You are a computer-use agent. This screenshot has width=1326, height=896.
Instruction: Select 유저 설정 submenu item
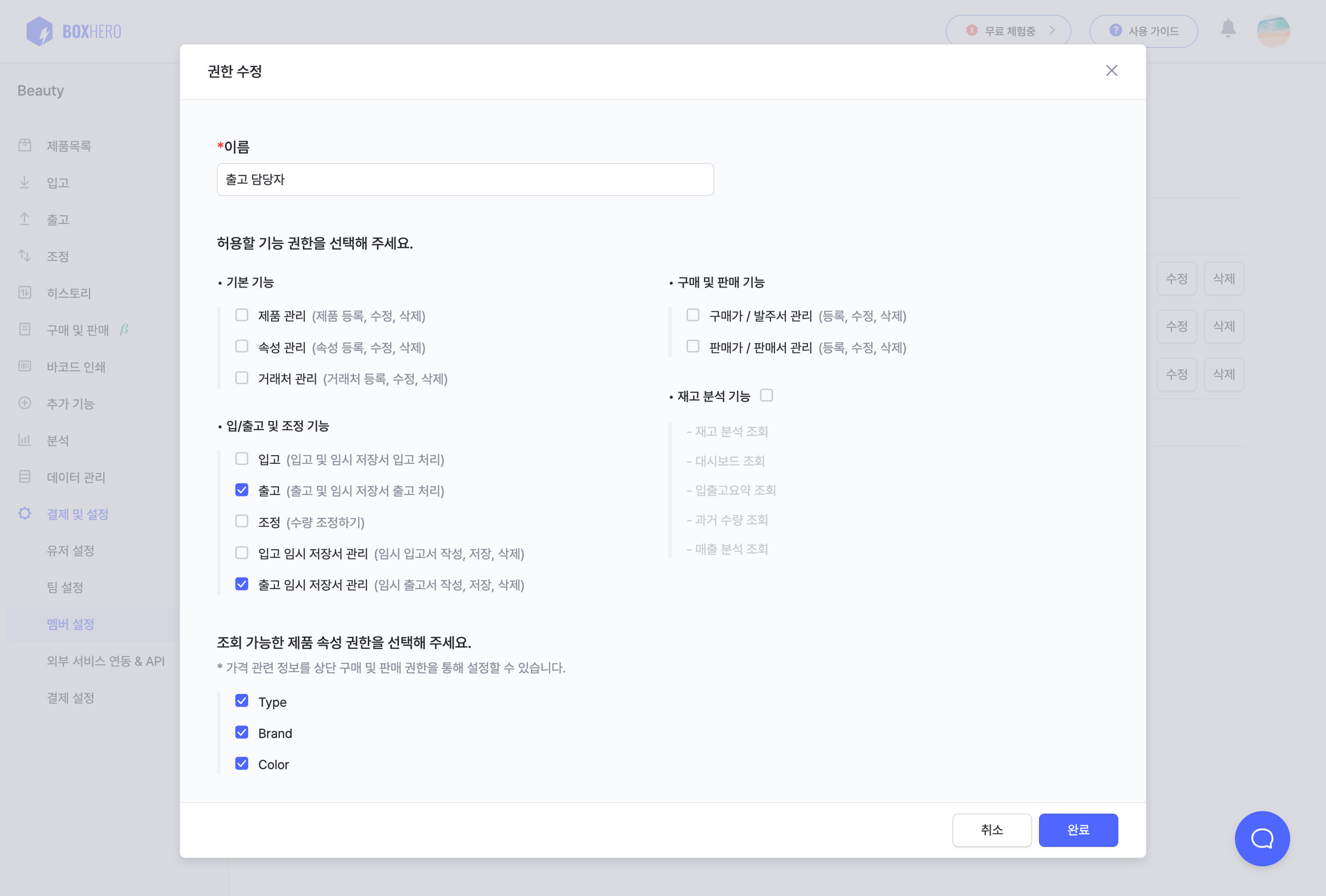pyautogui.click(x=70, y=551)
